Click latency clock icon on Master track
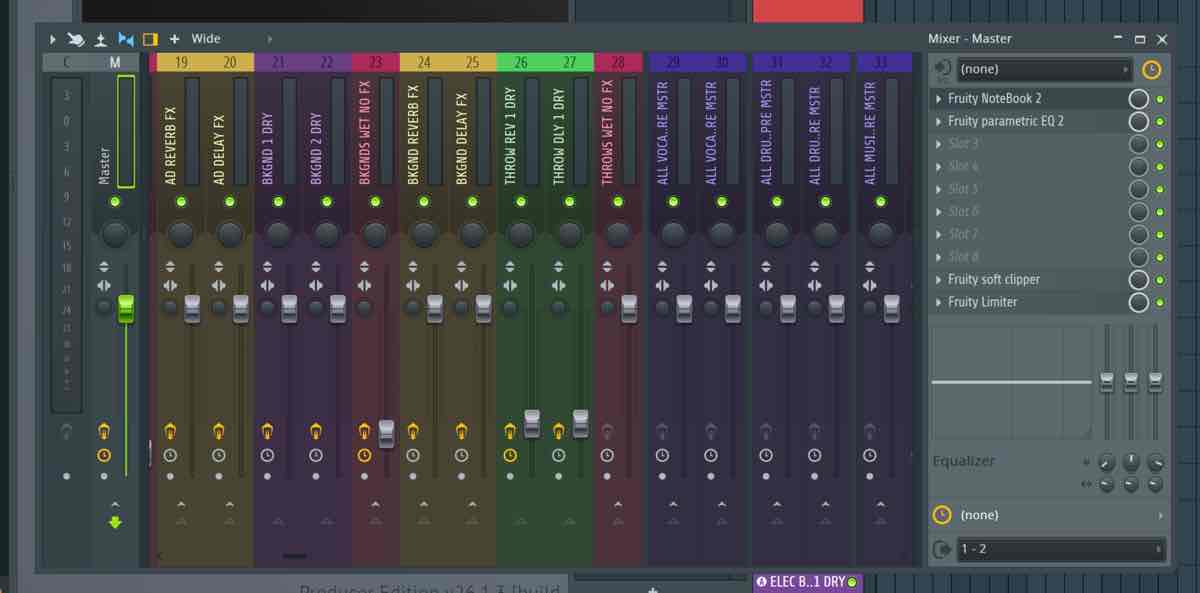1200x593 pixels. coord(104,455)
